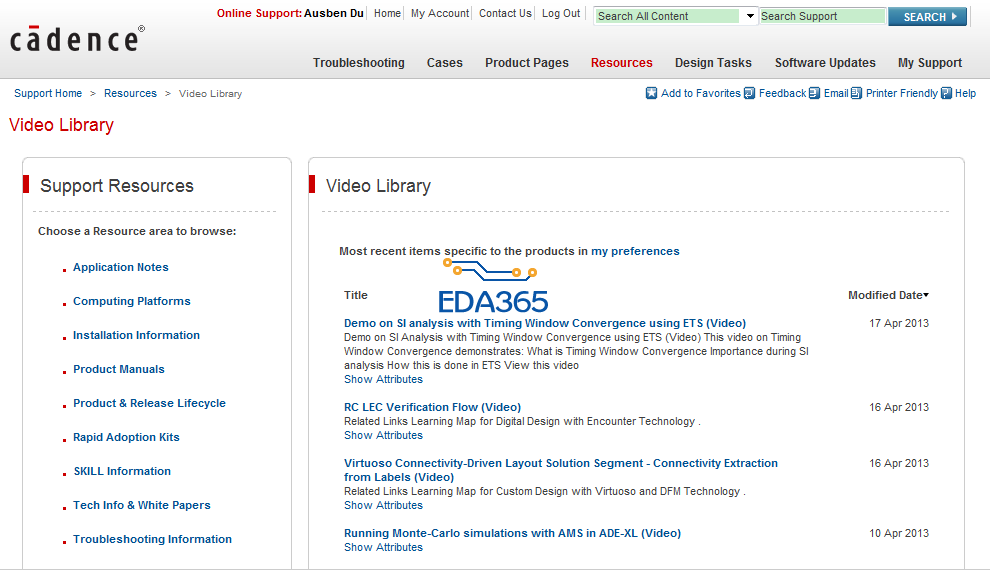Click the Email icon

[814, 93]
